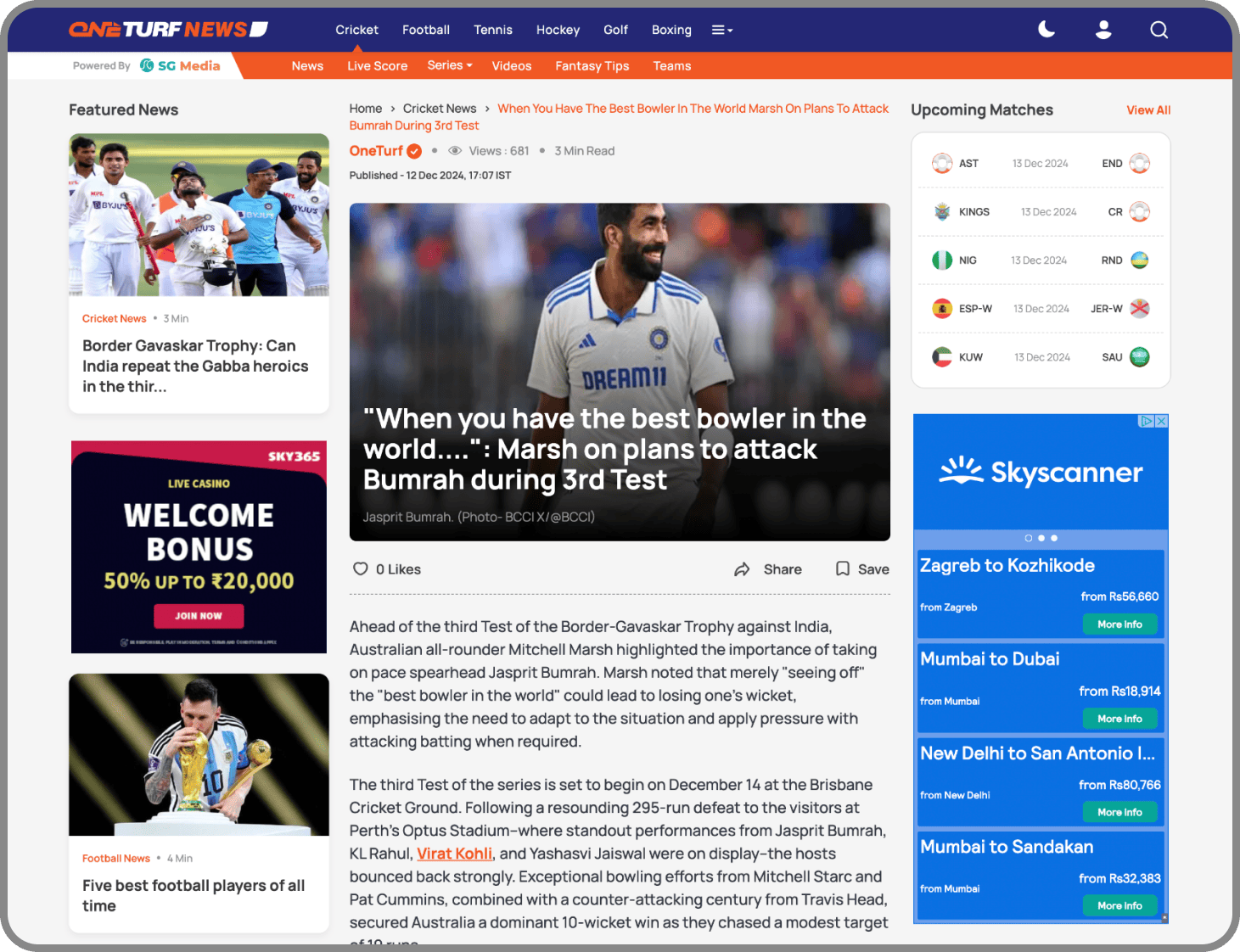1240x952 pixels.
Task: Click More Info for Mumbai to Dubai
Action: pyautogui.click(x=1119, y=719)
